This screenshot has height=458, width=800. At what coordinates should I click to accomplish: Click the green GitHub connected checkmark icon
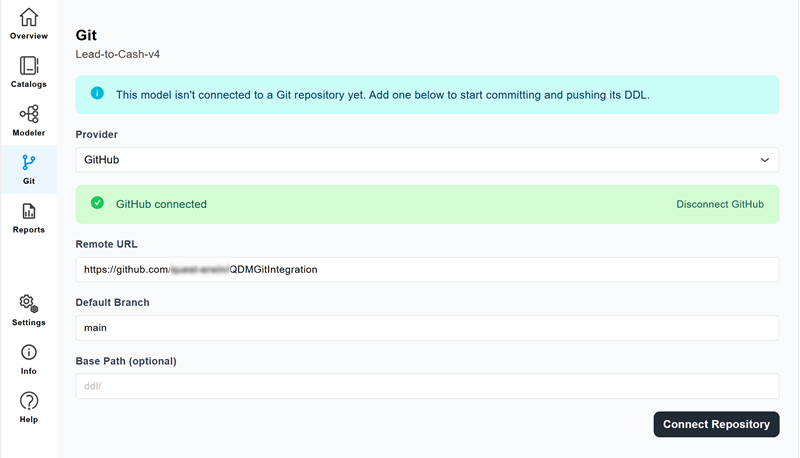(97, 203)
